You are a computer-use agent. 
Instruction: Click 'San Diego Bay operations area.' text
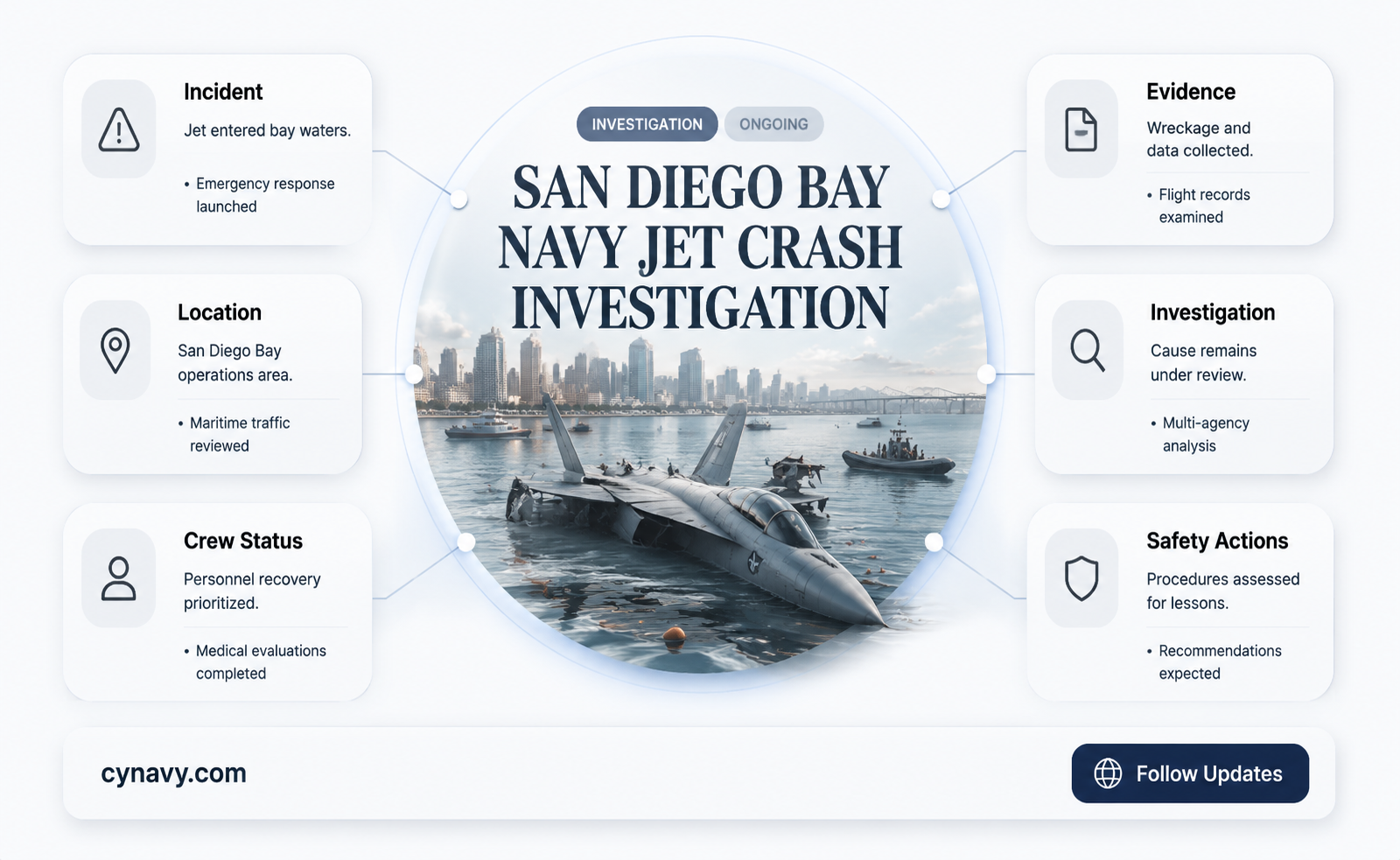[x=235, y=362]
